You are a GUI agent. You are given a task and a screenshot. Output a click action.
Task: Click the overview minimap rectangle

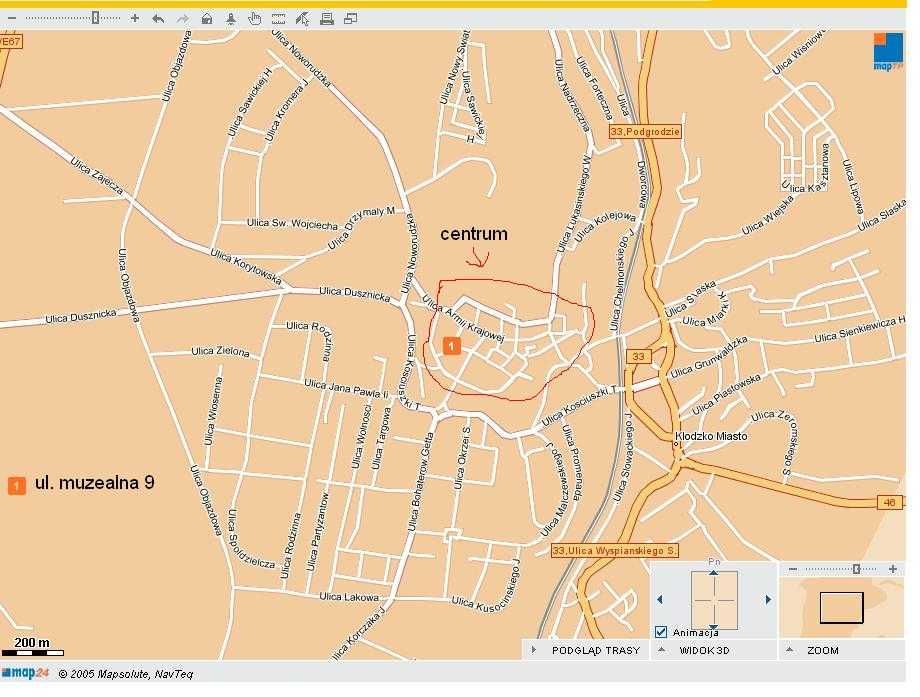tap(841, 607)
